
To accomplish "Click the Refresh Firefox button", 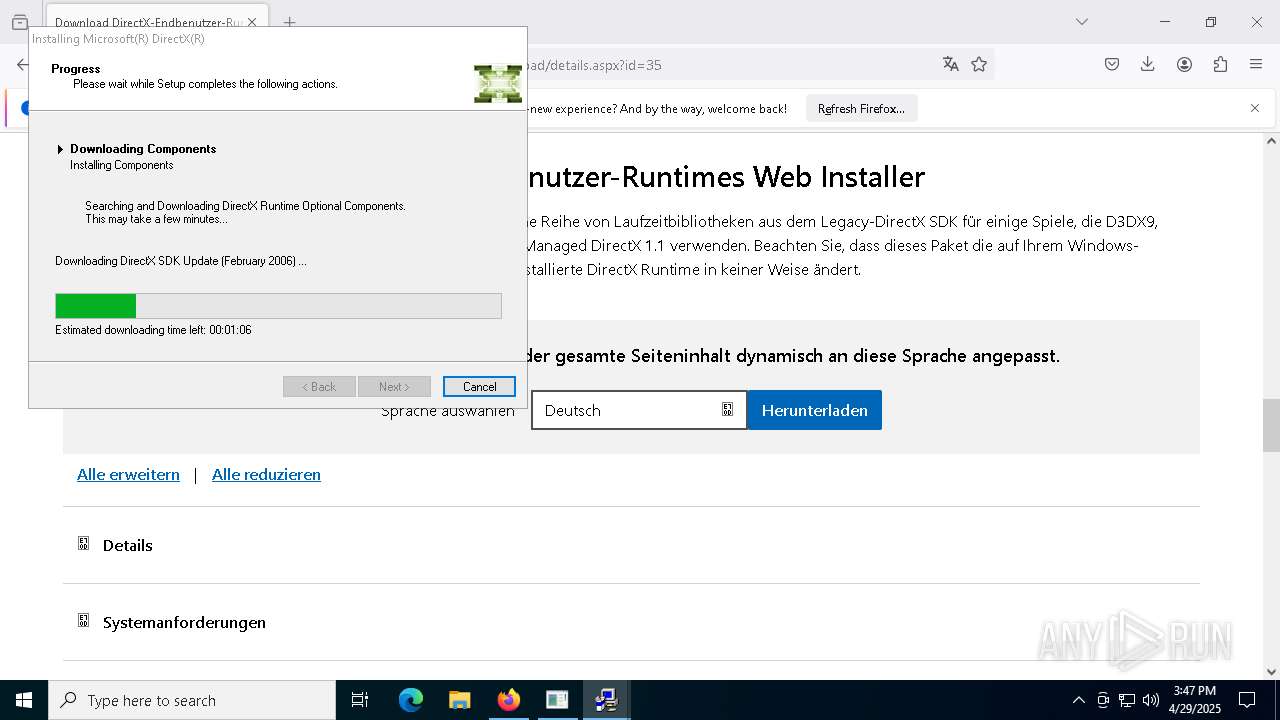I will [x=861, y=109].
